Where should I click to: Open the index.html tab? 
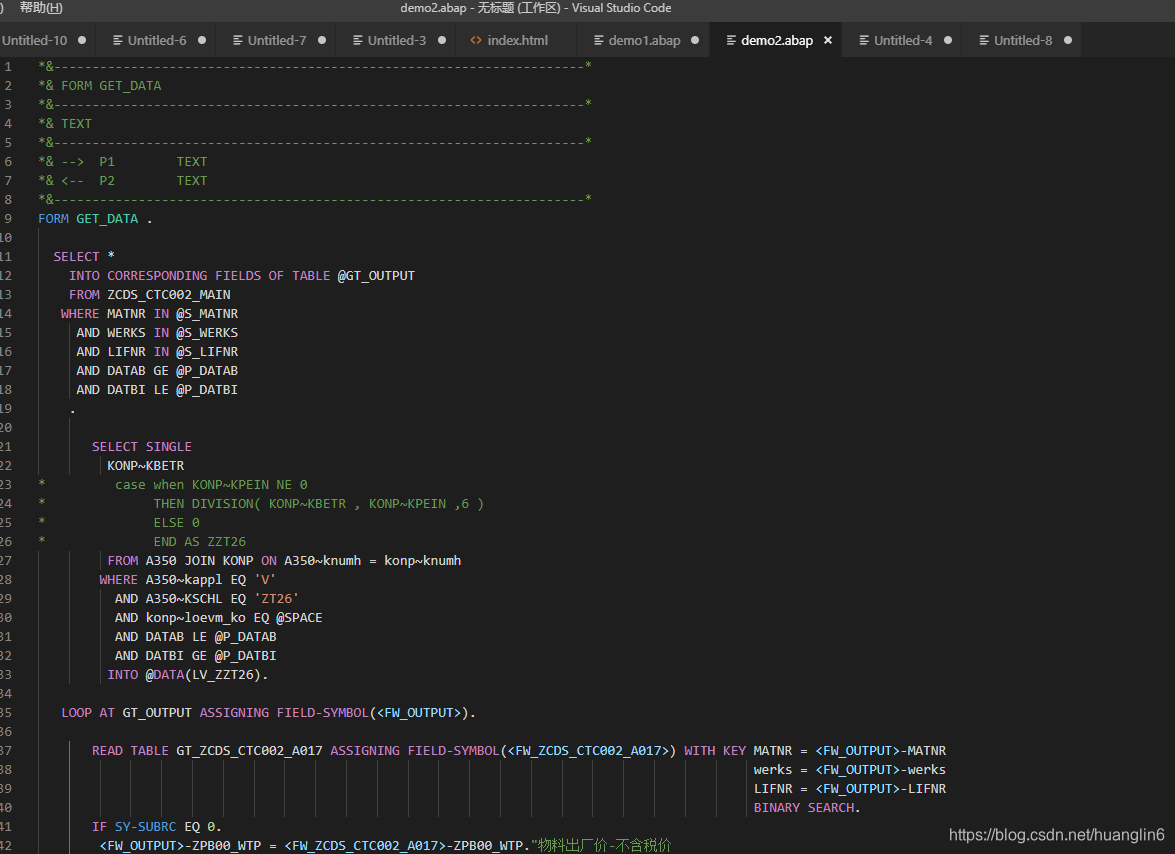pos(517,40)
